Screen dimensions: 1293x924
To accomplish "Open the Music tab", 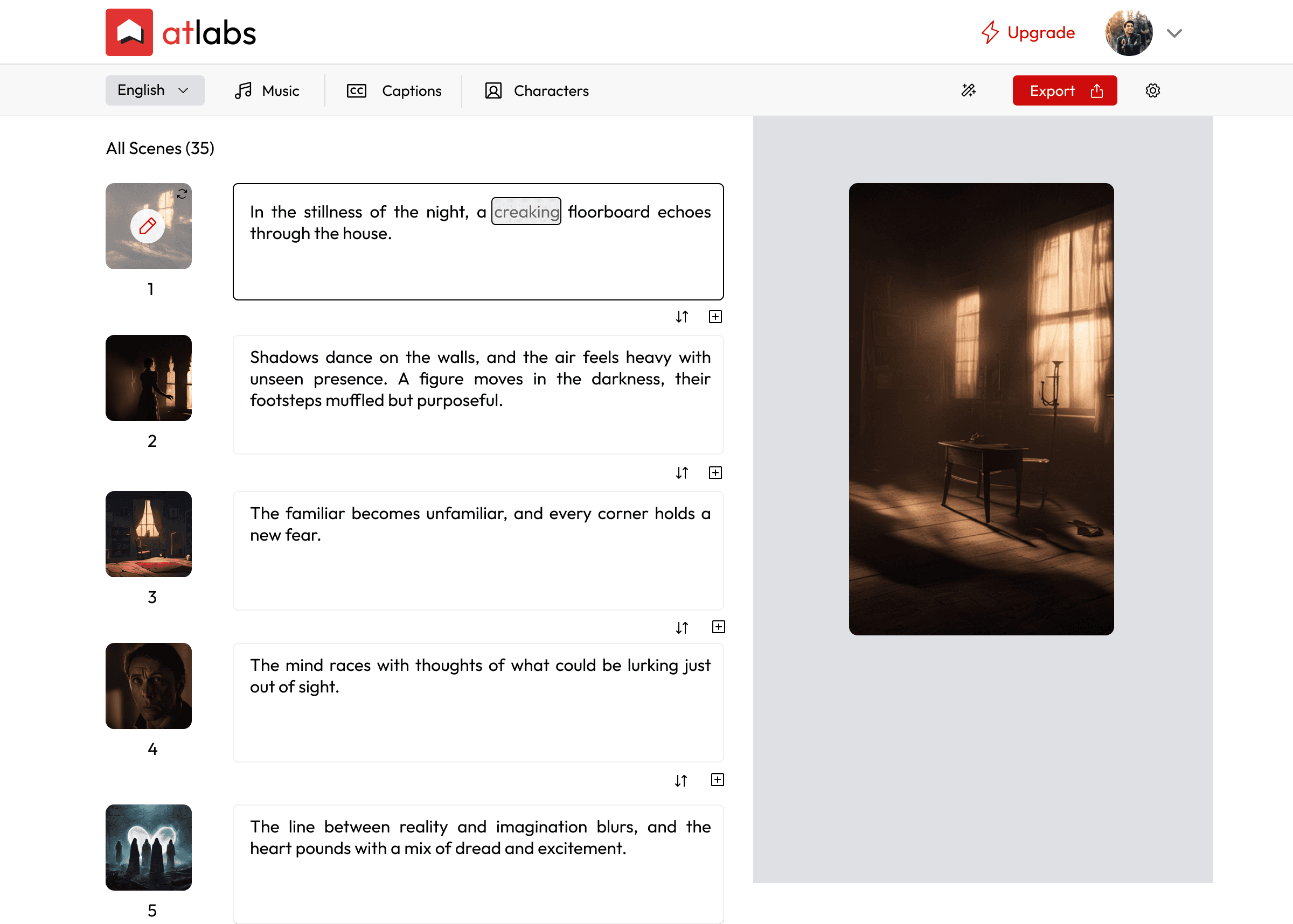I will (x=267, y=91).
